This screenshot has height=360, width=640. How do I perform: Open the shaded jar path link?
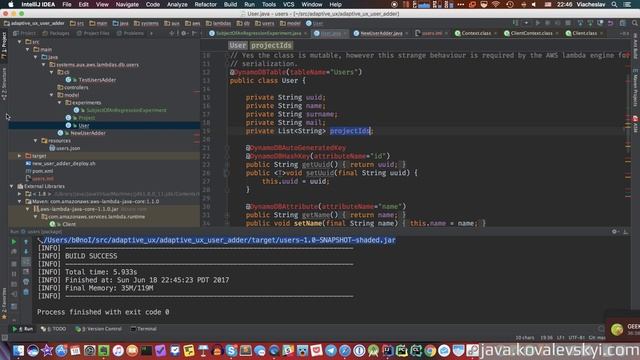coord(219,240)
